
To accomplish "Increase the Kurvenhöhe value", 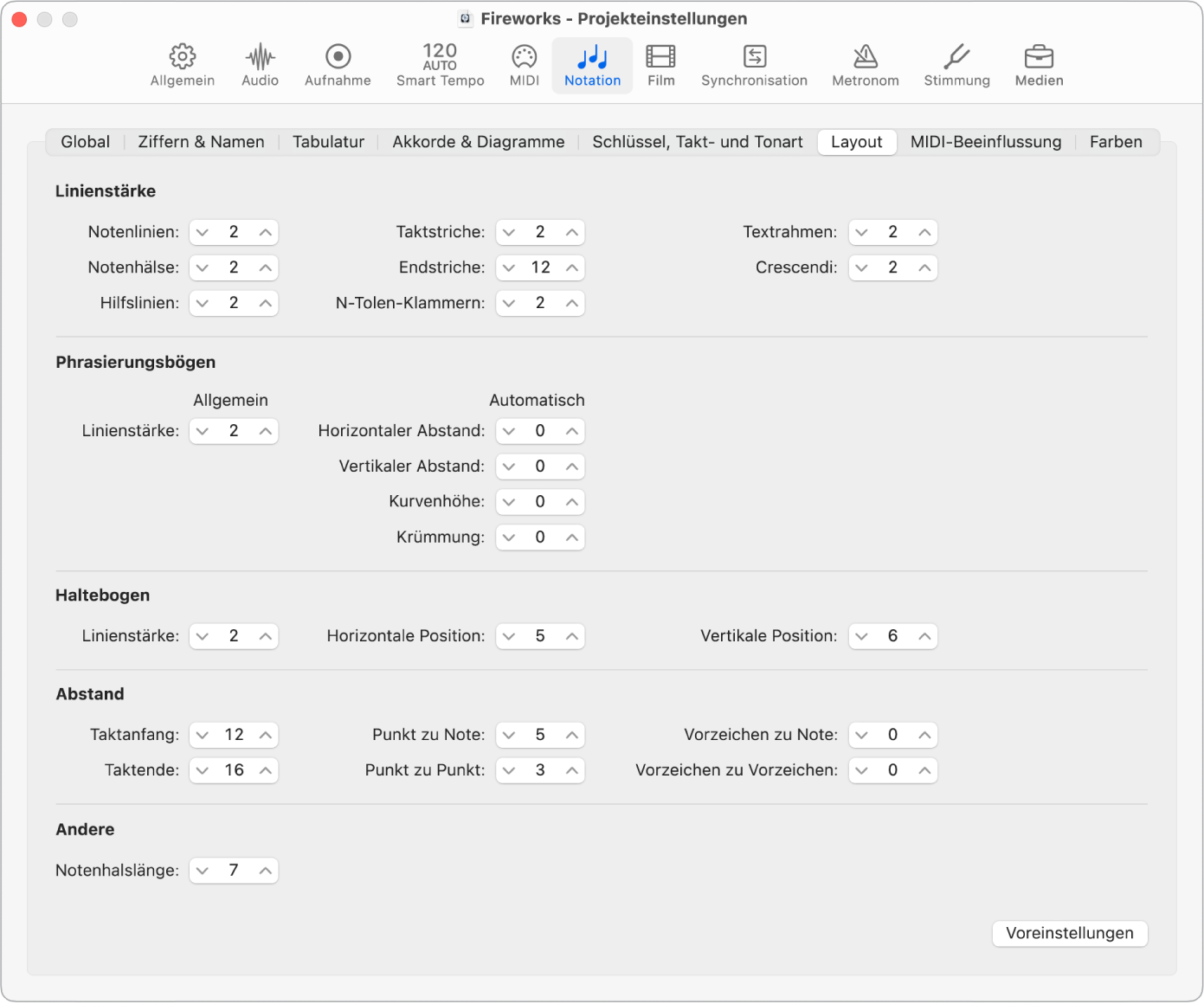I will click(x=570, y=501).
